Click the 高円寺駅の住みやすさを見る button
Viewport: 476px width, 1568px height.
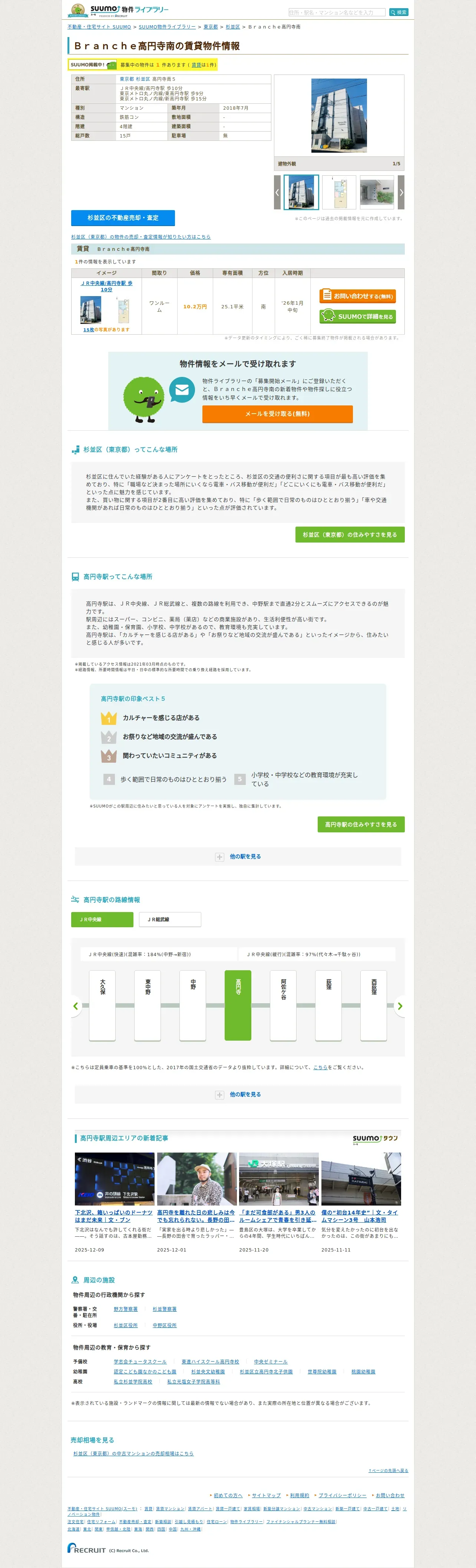point(361,824)
